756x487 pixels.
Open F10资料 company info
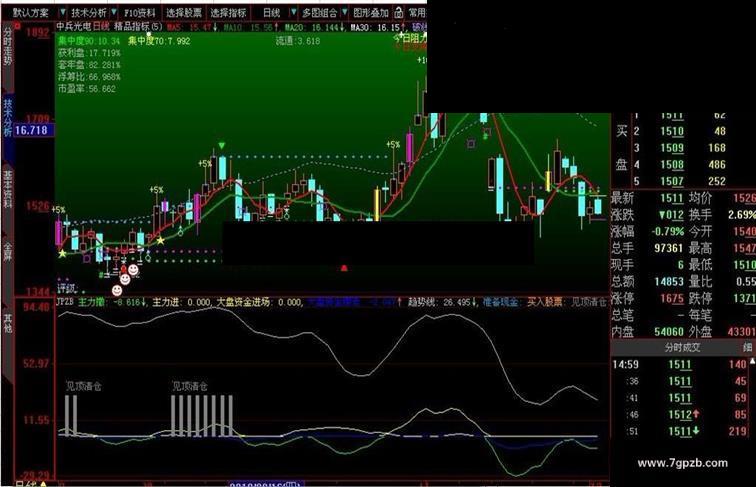[x=140, y=13]
